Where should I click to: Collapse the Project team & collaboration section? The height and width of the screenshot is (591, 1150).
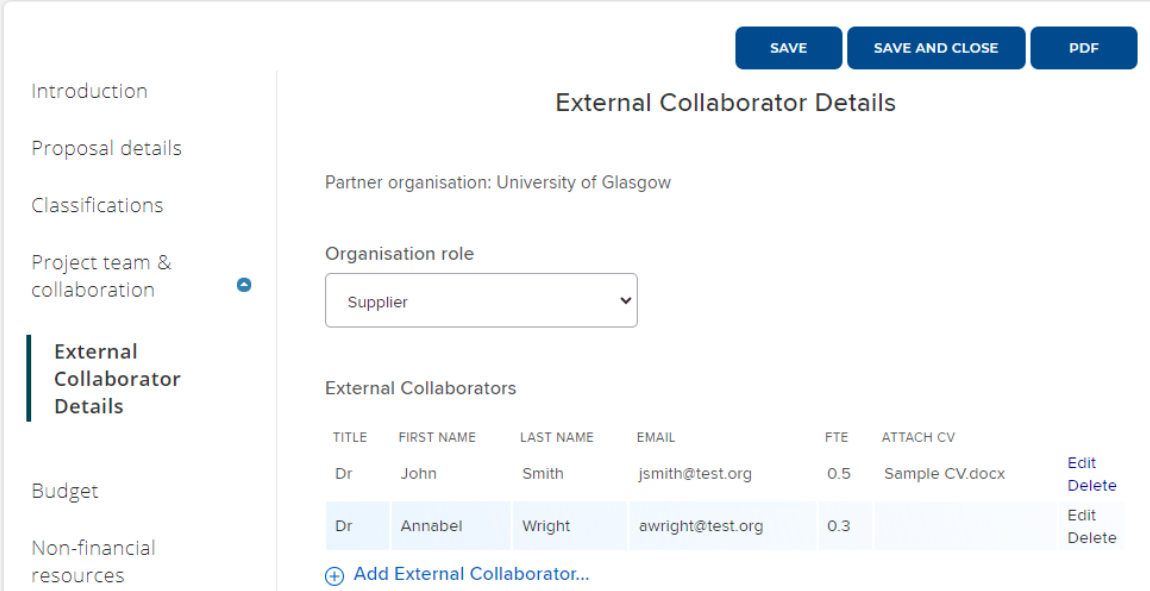coord(243,285)
